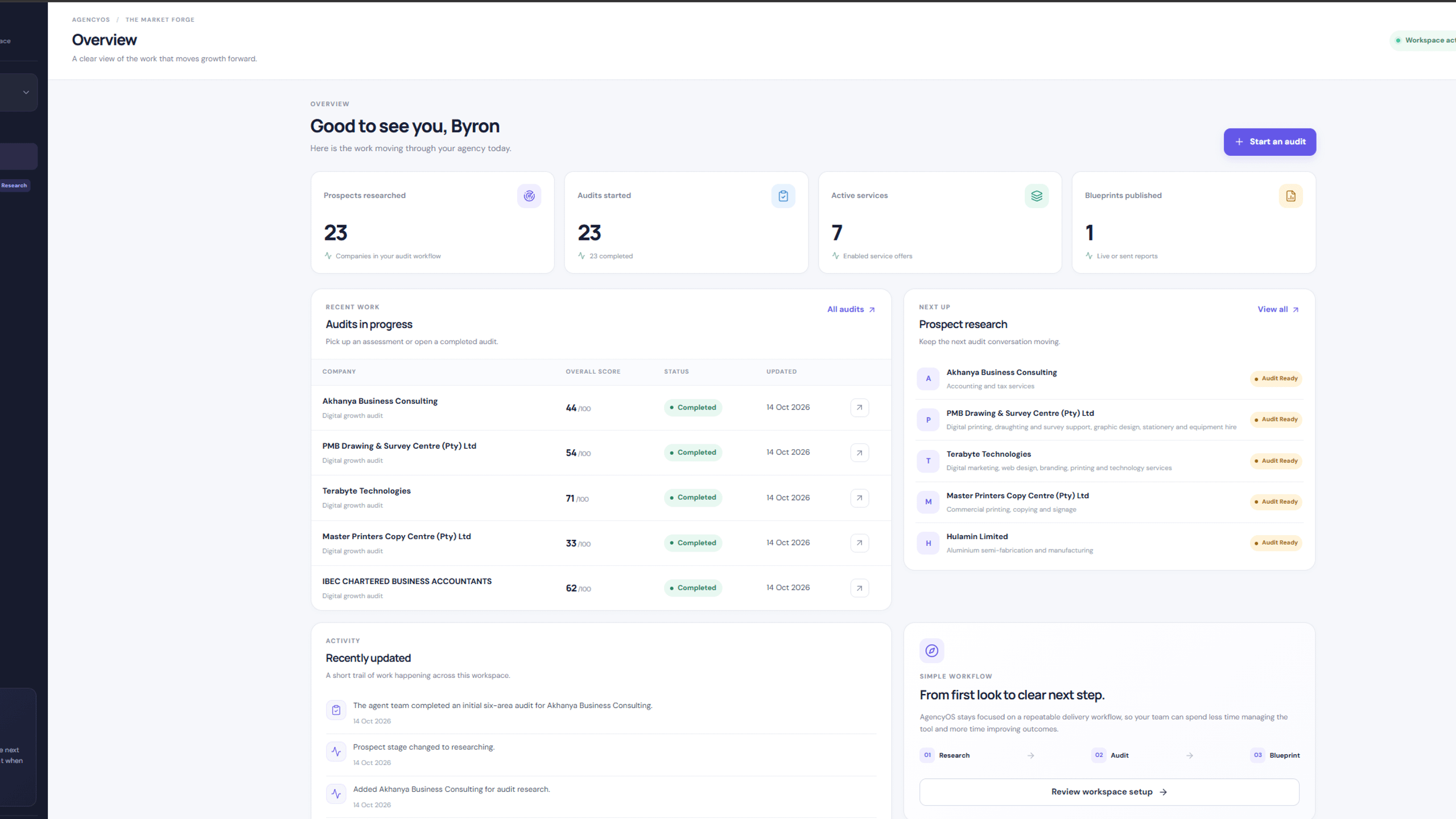This screenshot has width=1456, height=819.
Task: Select The Market Forge breadcrumb
Action: (x=160, y=19)
